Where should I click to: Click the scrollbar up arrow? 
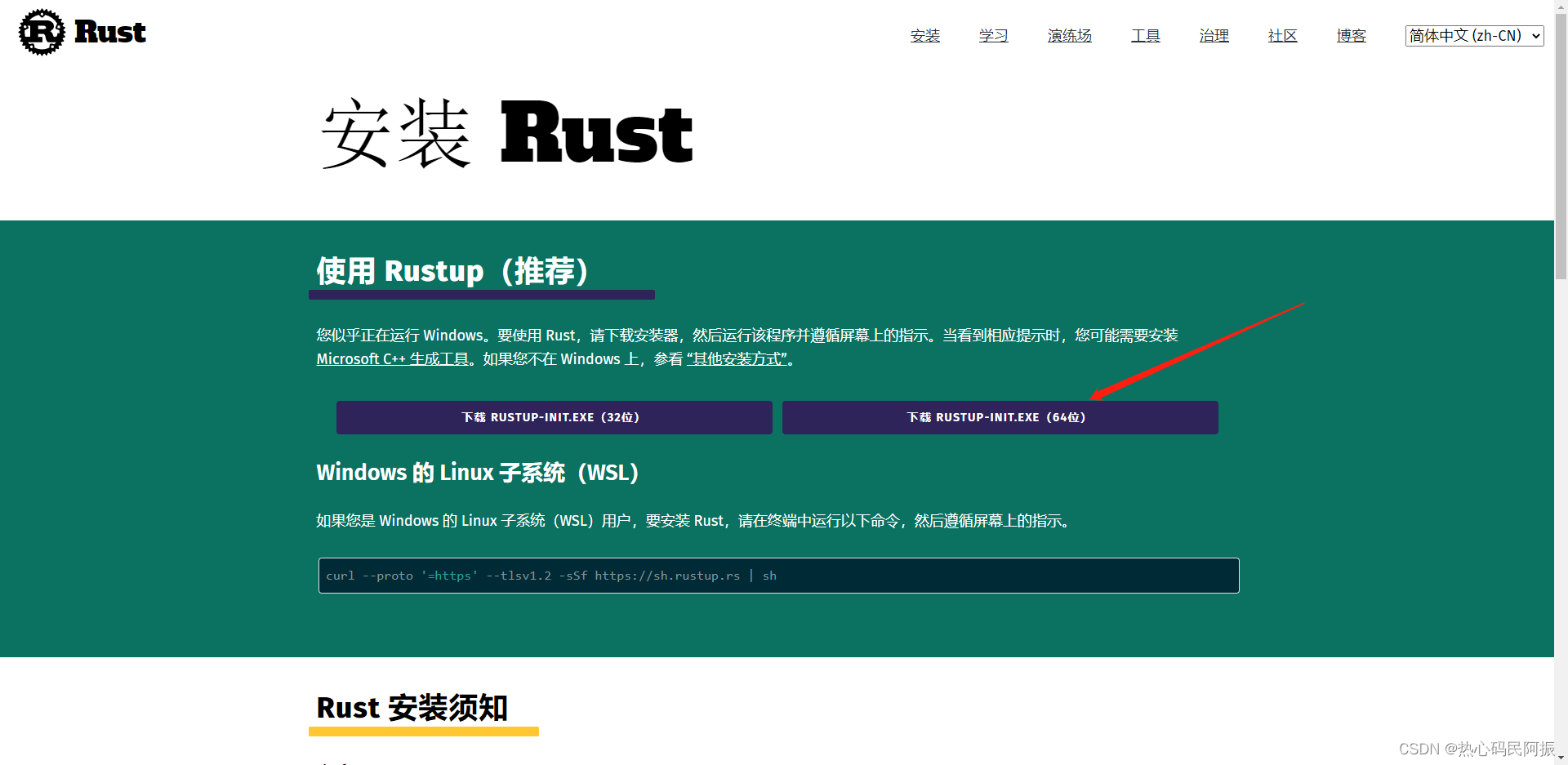1561,7
